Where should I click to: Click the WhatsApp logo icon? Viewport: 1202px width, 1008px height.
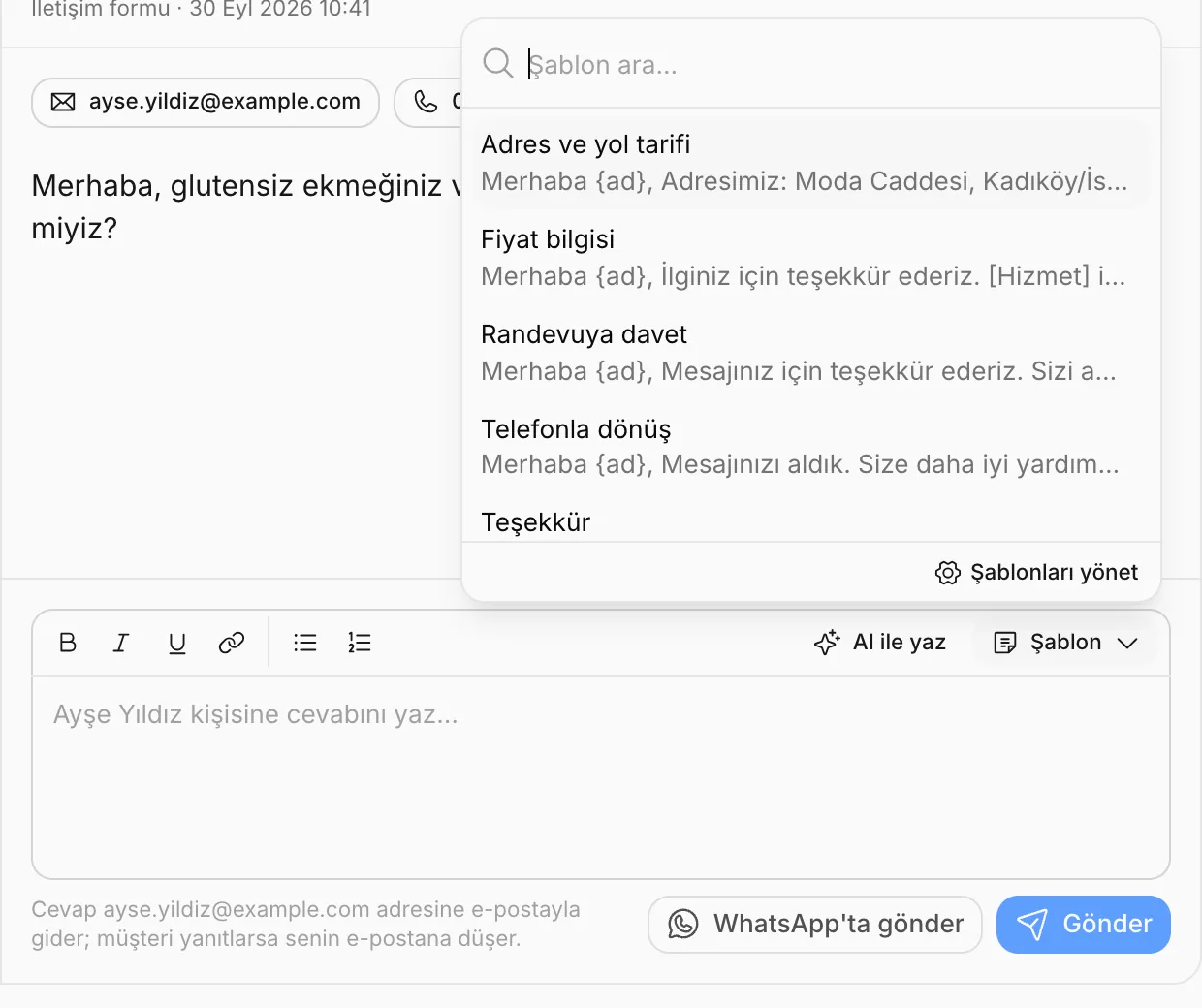[683, 924]
